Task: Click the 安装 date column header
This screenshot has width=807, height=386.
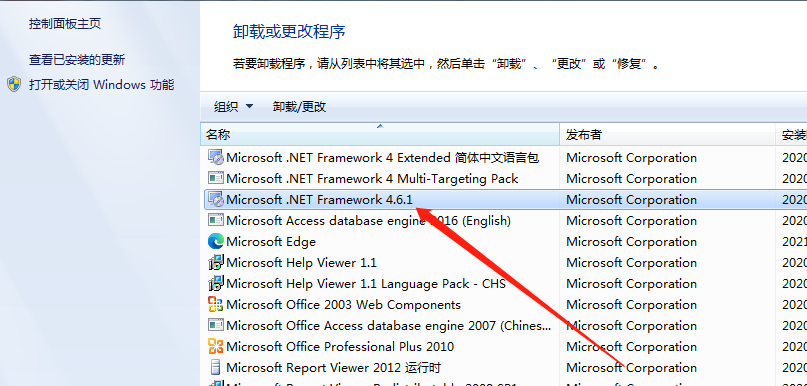Action: [x=792, y=135]
